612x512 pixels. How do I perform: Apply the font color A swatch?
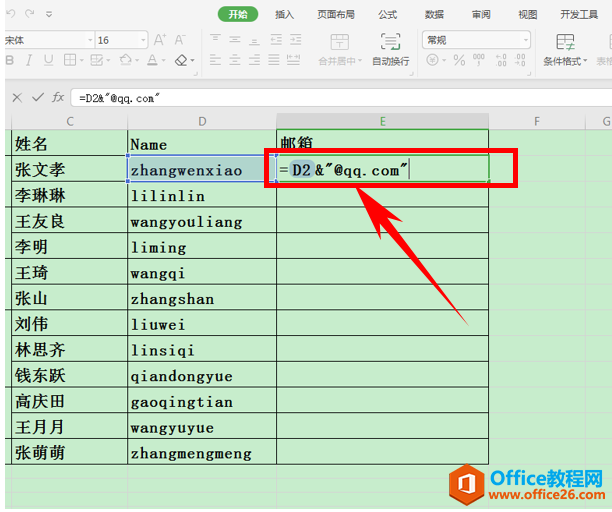click(x=152, y=60)
